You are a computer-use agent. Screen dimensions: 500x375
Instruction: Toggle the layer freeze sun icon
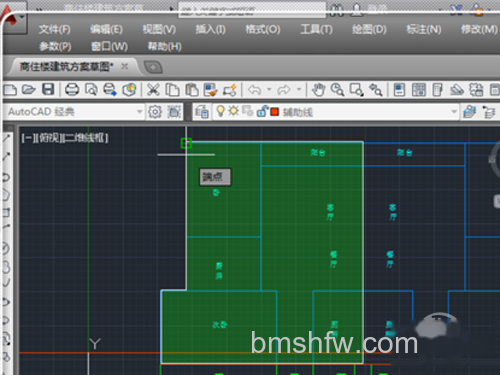point(233,111)
